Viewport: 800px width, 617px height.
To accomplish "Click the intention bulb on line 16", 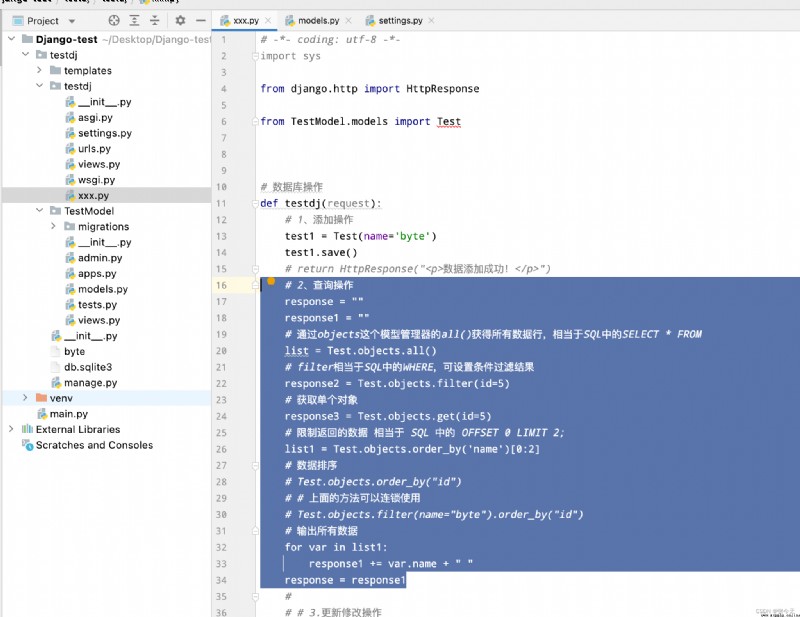I will [x=271, y=281].
